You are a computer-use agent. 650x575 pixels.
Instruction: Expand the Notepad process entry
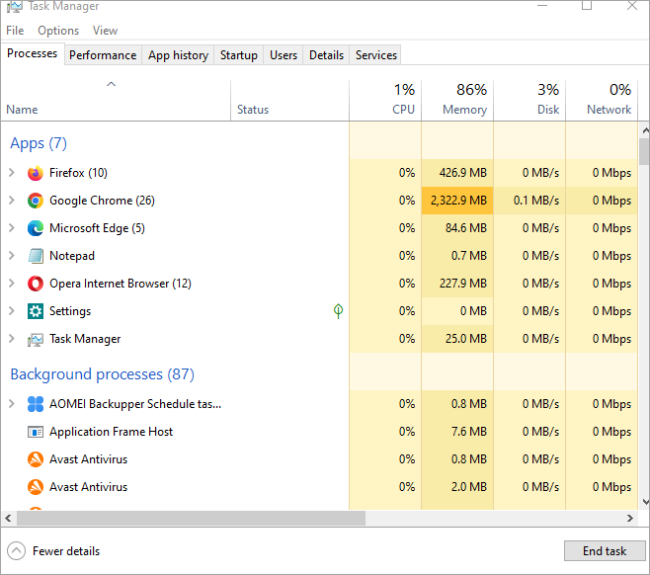12,255
